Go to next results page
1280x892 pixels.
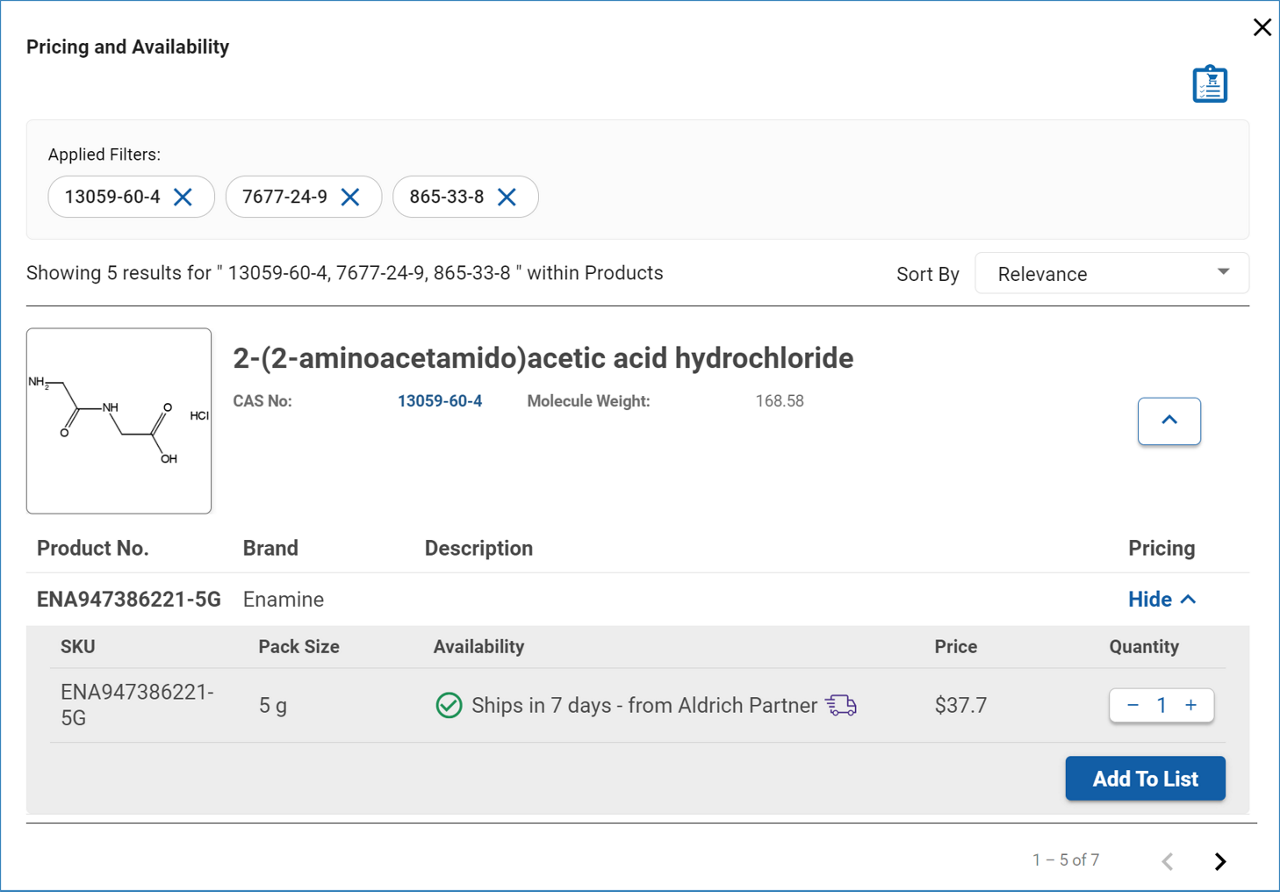(1220, 861)
